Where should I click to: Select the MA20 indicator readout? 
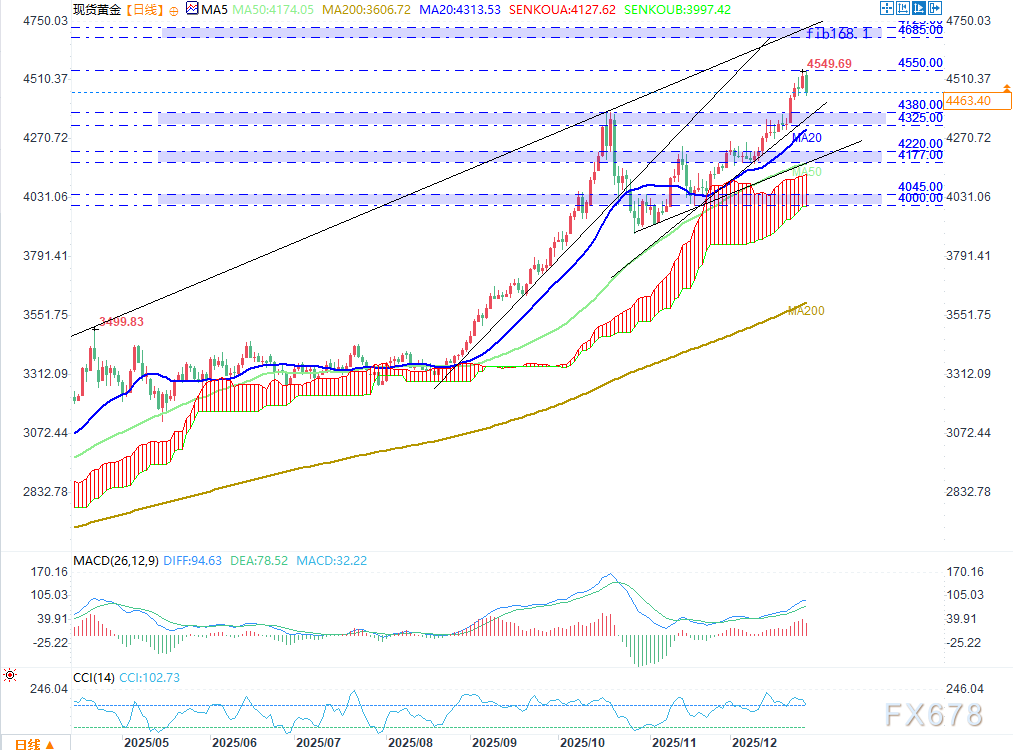pos(460,10)
